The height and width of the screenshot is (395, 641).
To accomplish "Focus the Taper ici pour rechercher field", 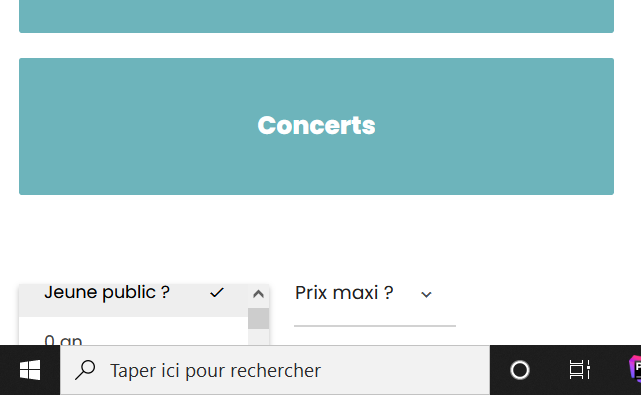I will tap(275, 370).
